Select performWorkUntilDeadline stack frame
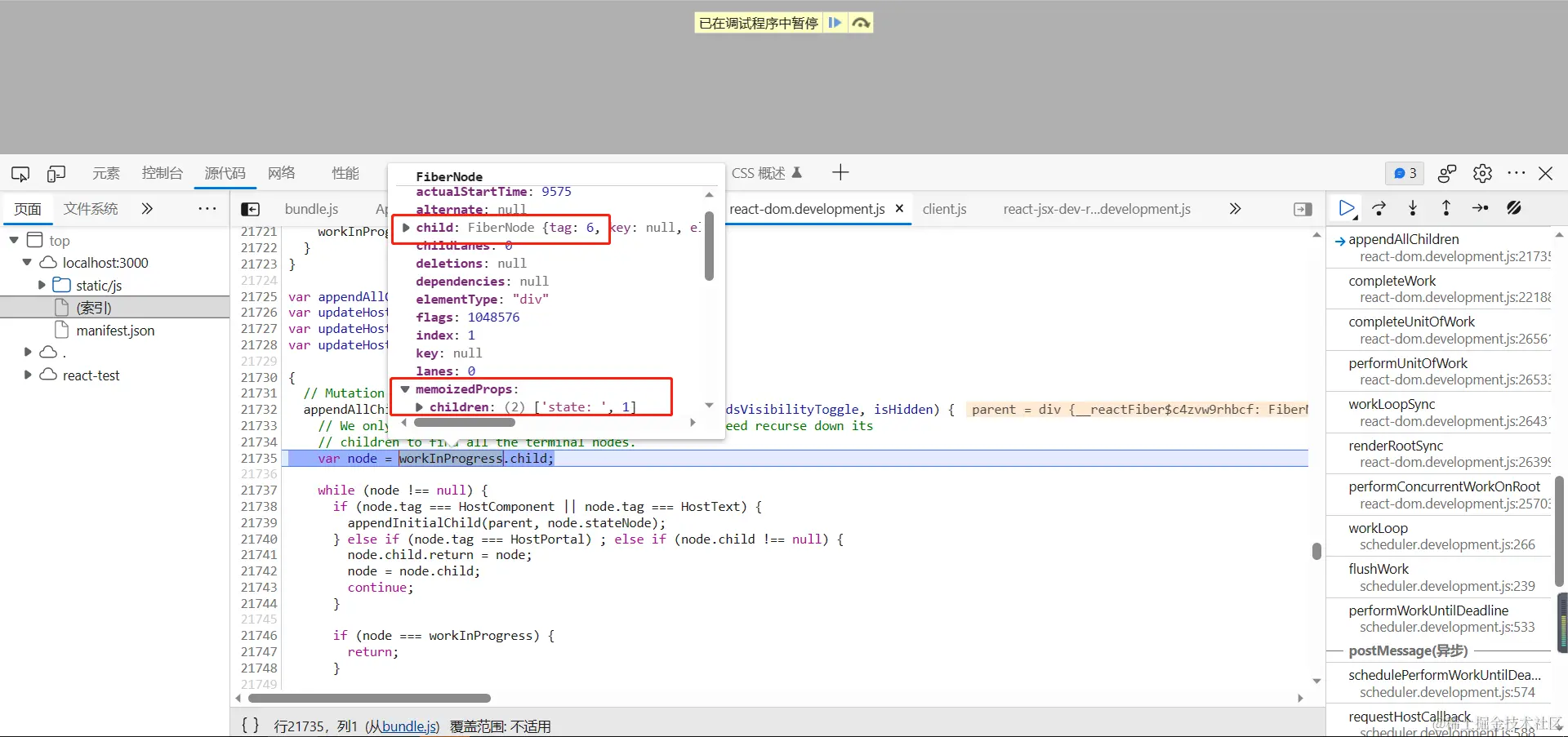 1439,619
